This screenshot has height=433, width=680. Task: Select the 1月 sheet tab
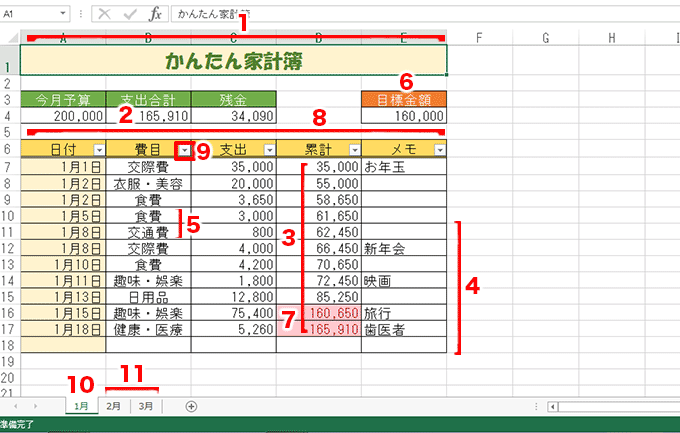point(79,406)
